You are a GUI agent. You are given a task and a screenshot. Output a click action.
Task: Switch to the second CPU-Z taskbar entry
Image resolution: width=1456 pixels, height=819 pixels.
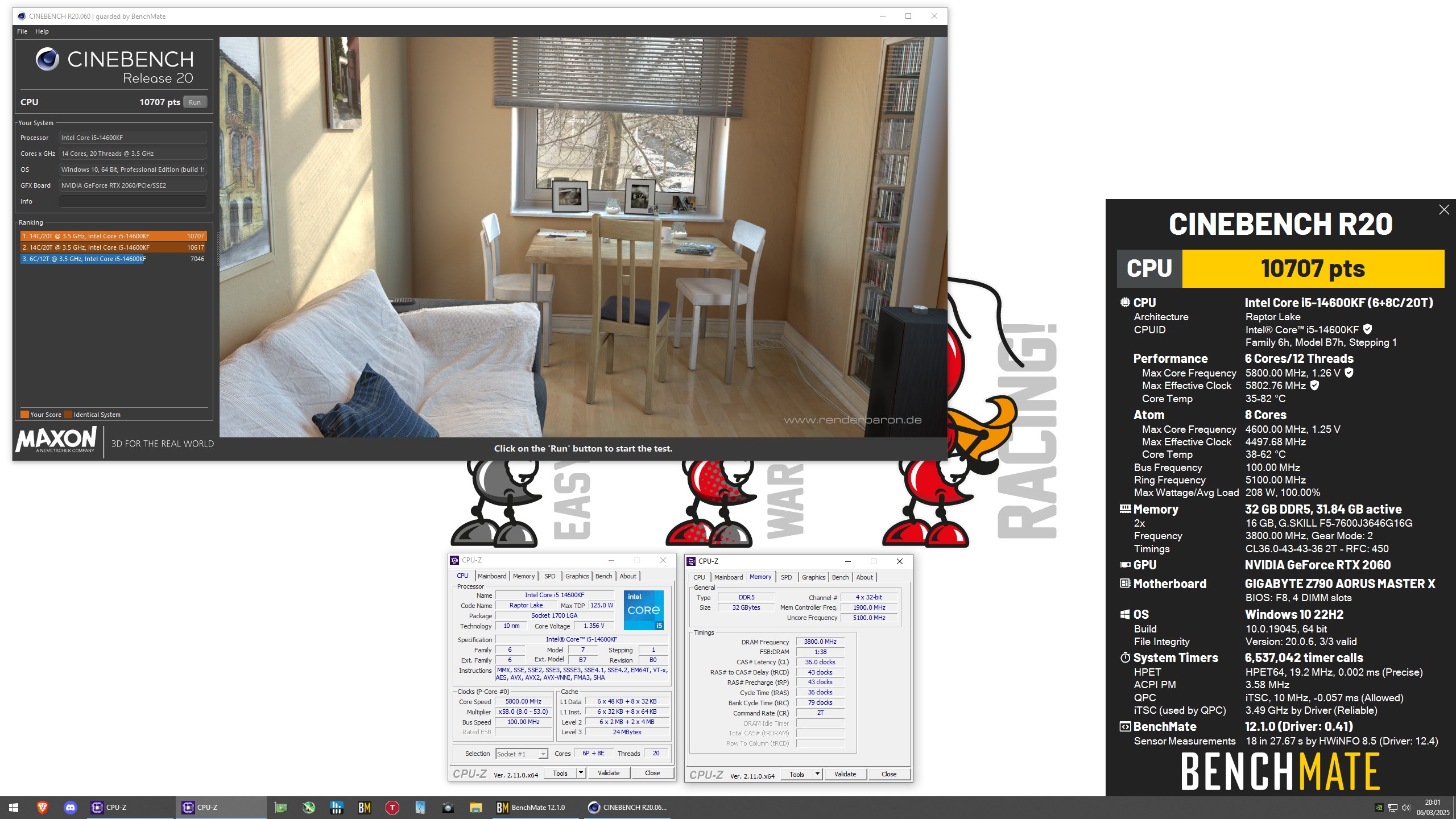pos(221,807)
